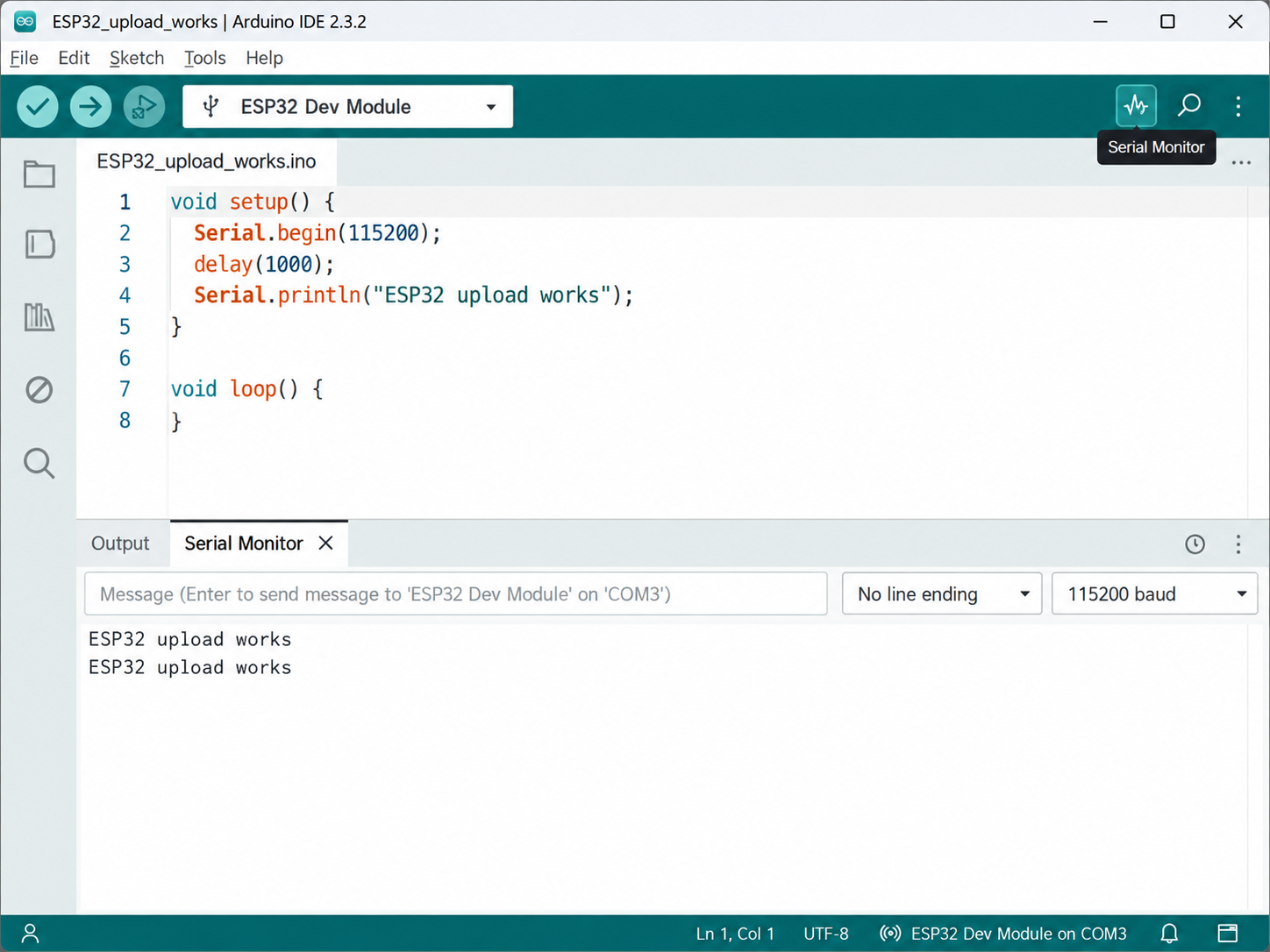Toggle the bottom panel icon in status bar
This screenshot has width=1270, height=952.
point(1228,934)
